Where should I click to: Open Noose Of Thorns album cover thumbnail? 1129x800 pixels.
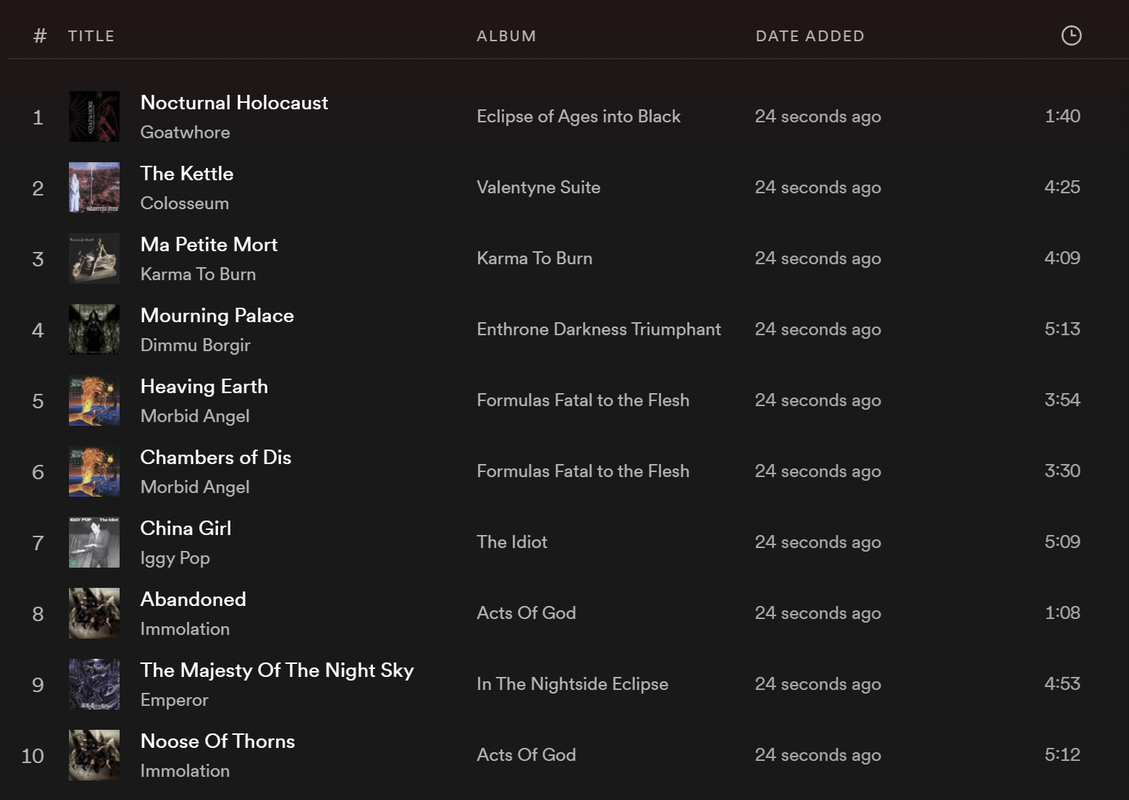tap(94, 755)
